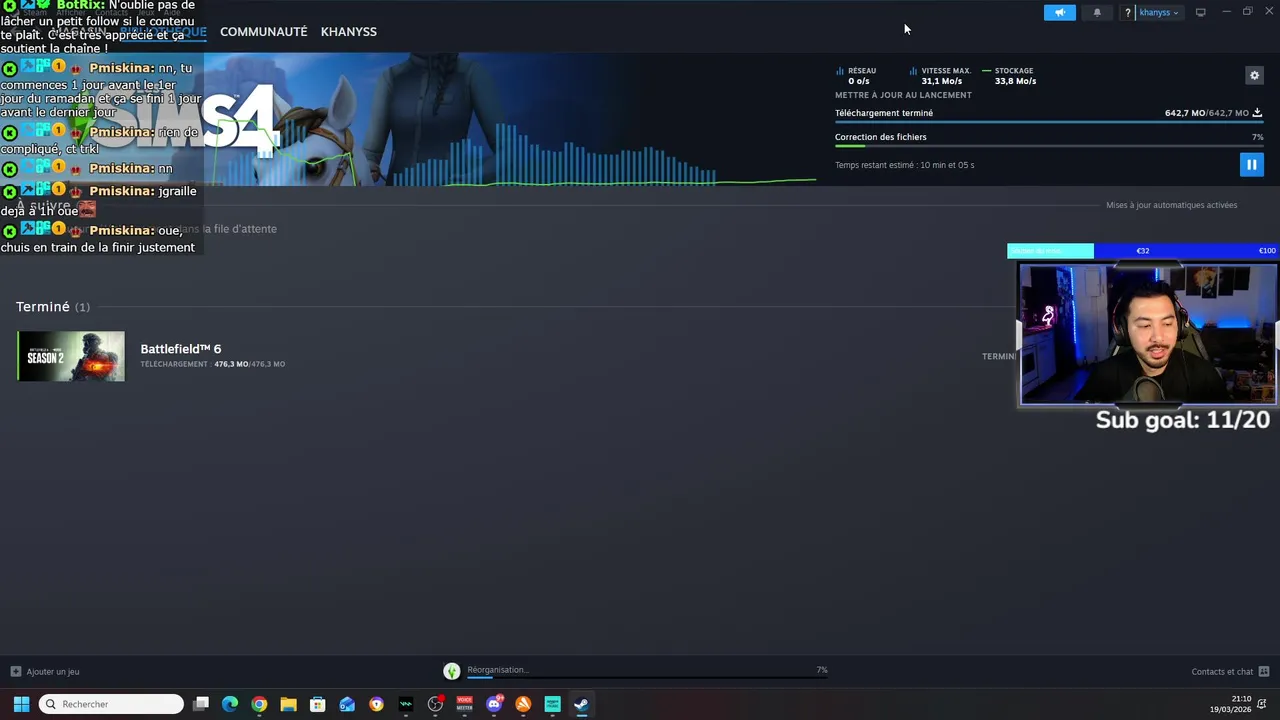The width and height of the screenshot is (1280, 720).
Task: Pause the current download
Action: click(x=1251, y=165)
